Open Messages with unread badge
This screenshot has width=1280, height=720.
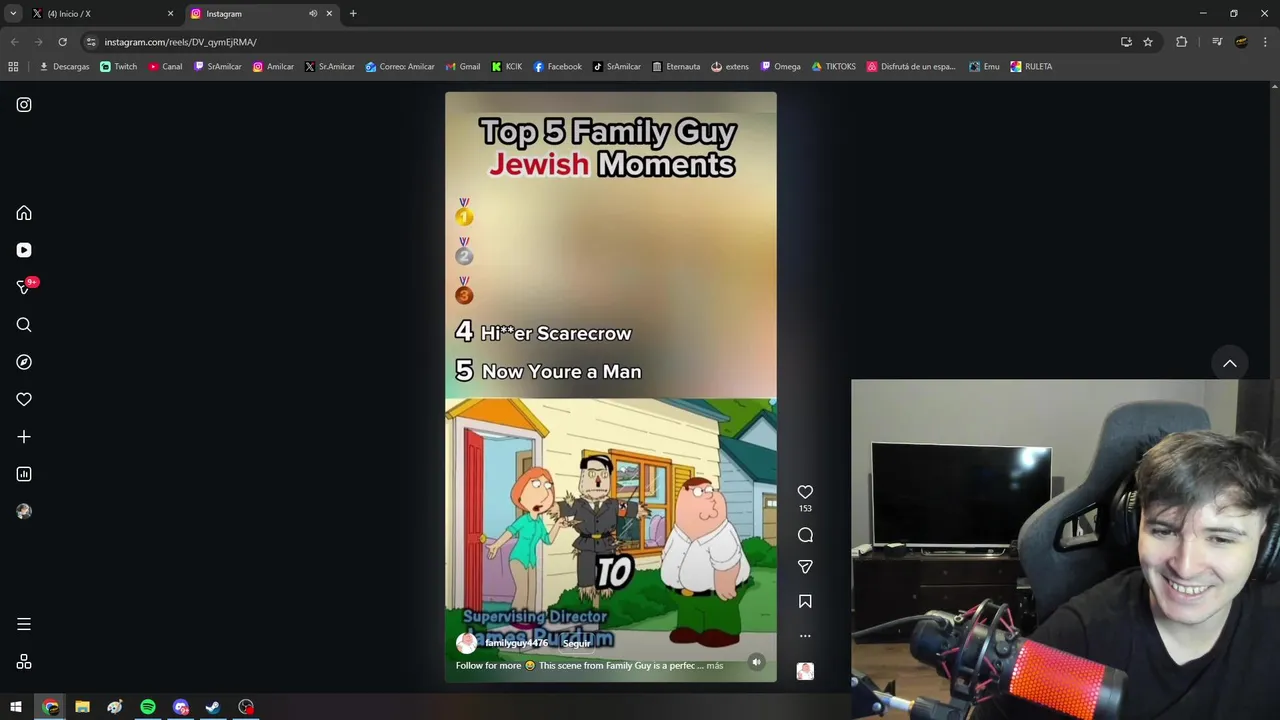pos(25,287)
